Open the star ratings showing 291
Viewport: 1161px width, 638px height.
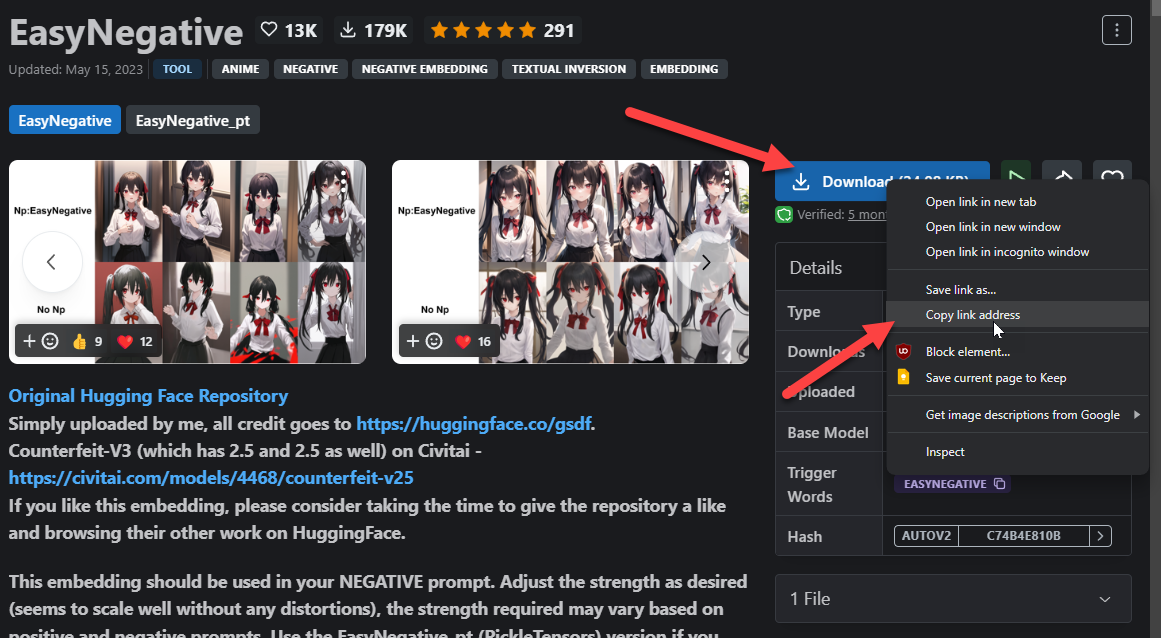pyautogui.click(x=503, y=30)
